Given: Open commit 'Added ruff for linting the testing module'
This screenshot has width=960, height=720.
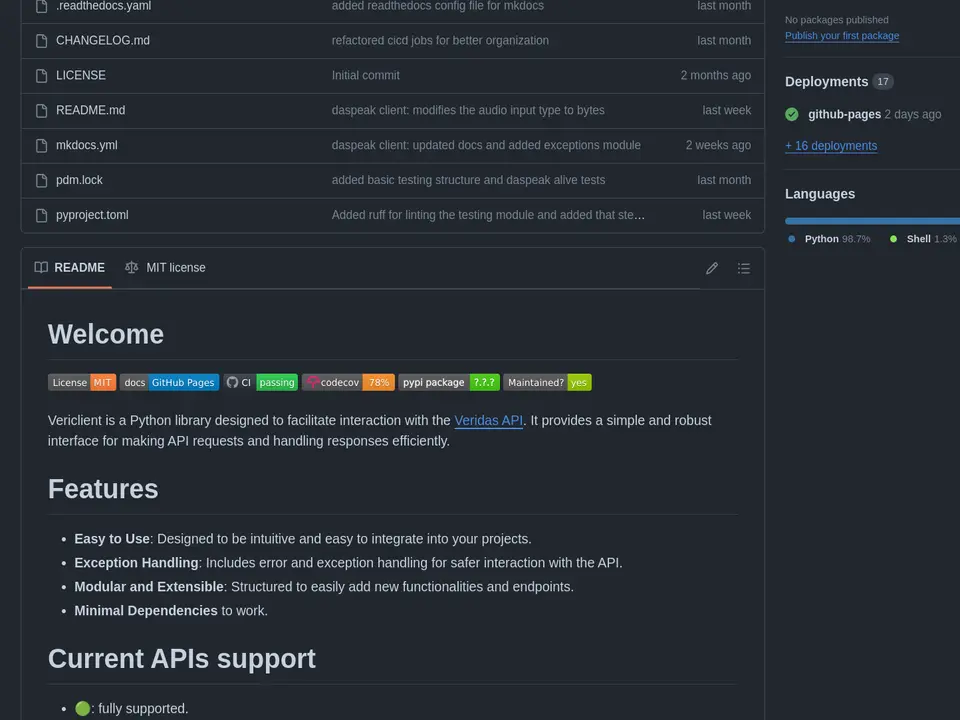Looking at the screenshot, I should coord(488,215).
